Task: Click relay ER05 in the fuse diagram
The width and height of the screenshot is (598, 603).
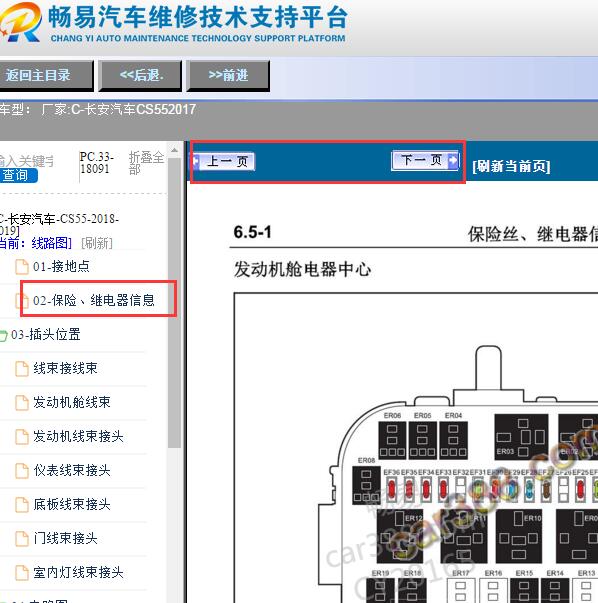Action: [422, 440]
